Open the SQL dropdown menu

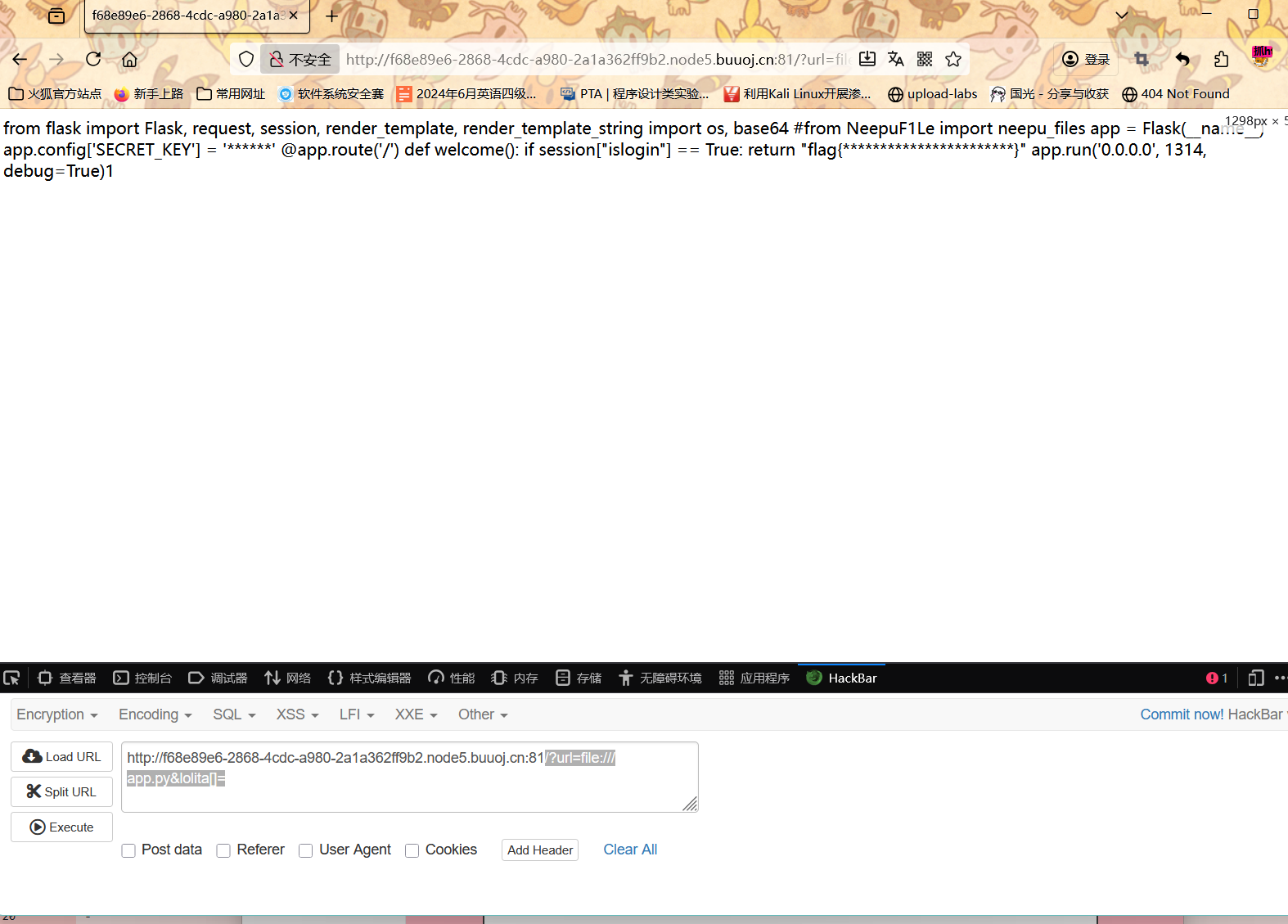pos(234,714)
